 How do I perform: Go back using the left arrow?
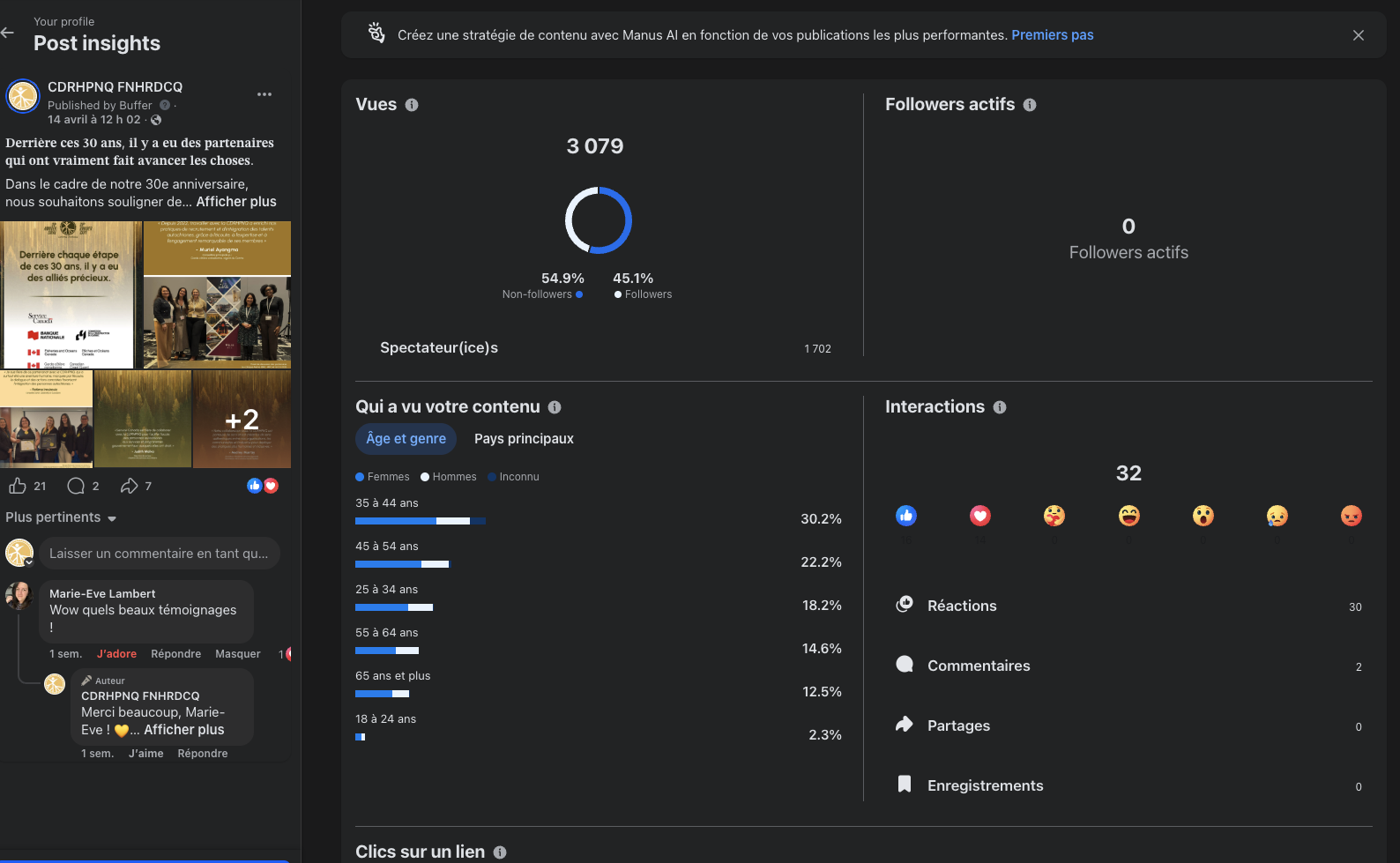(x=8, y=33)
